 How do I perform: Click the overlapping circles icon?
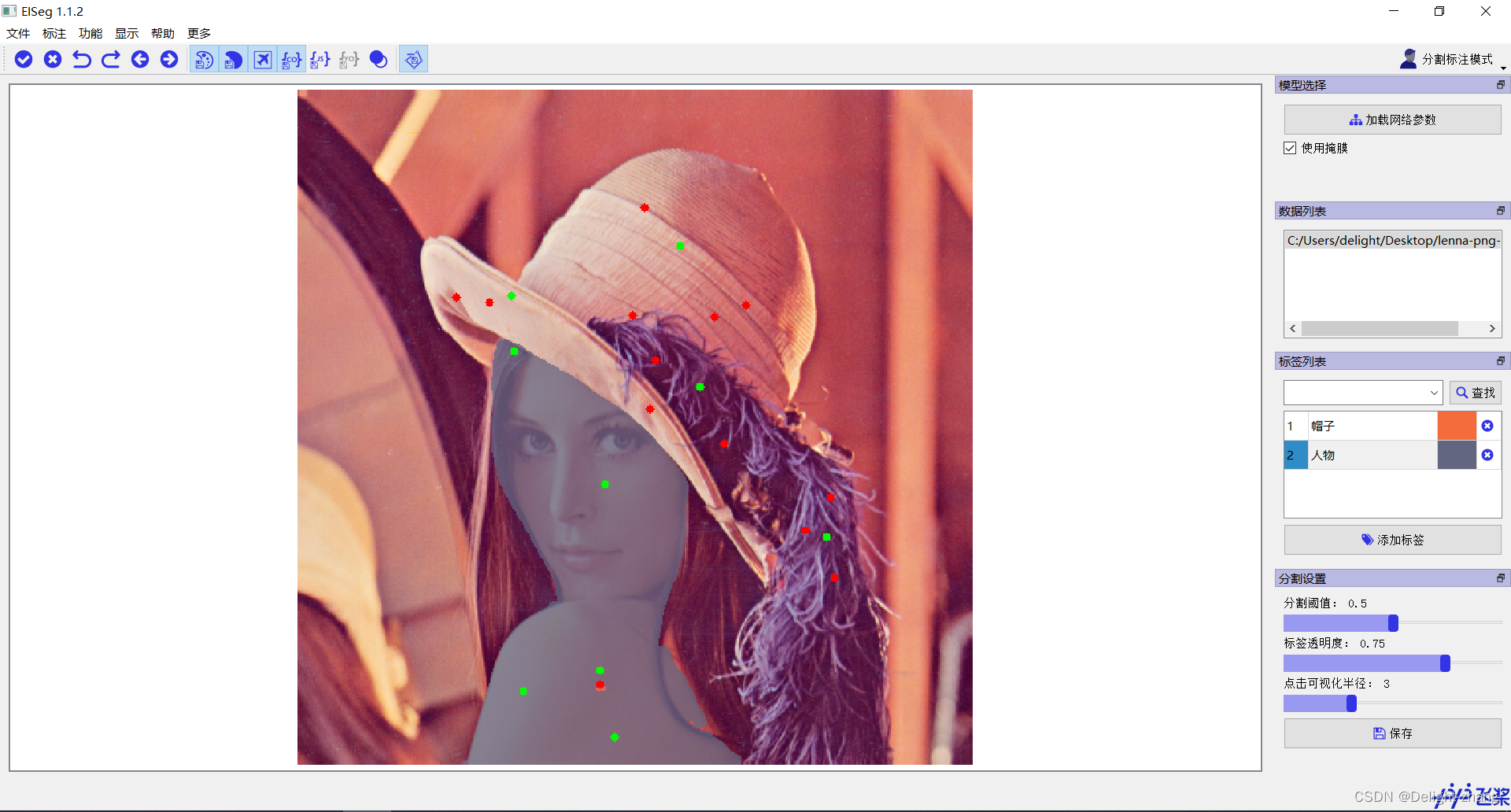[379, 59]
